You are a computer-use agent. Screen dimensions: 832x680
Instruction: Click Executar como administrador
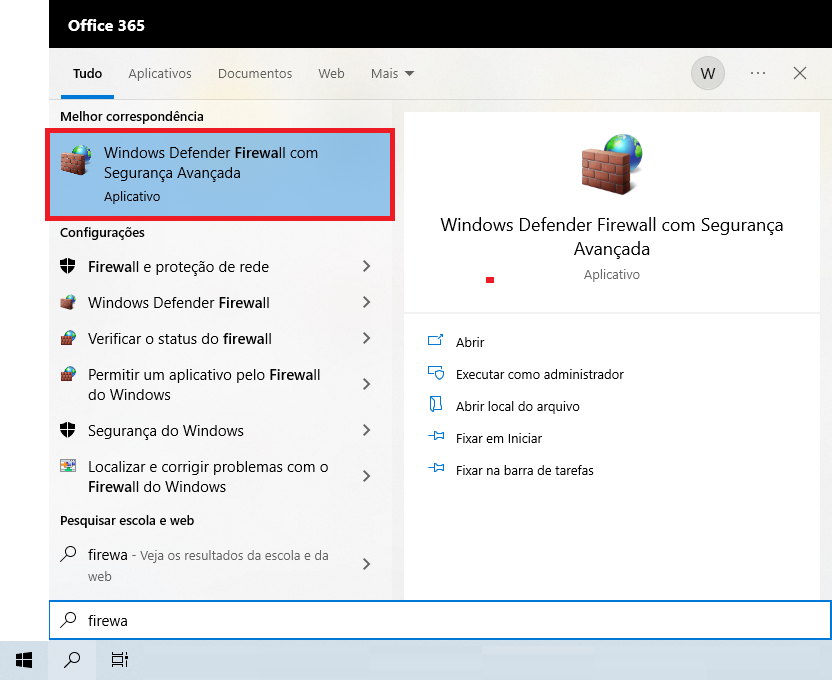[x=539, y=374]
